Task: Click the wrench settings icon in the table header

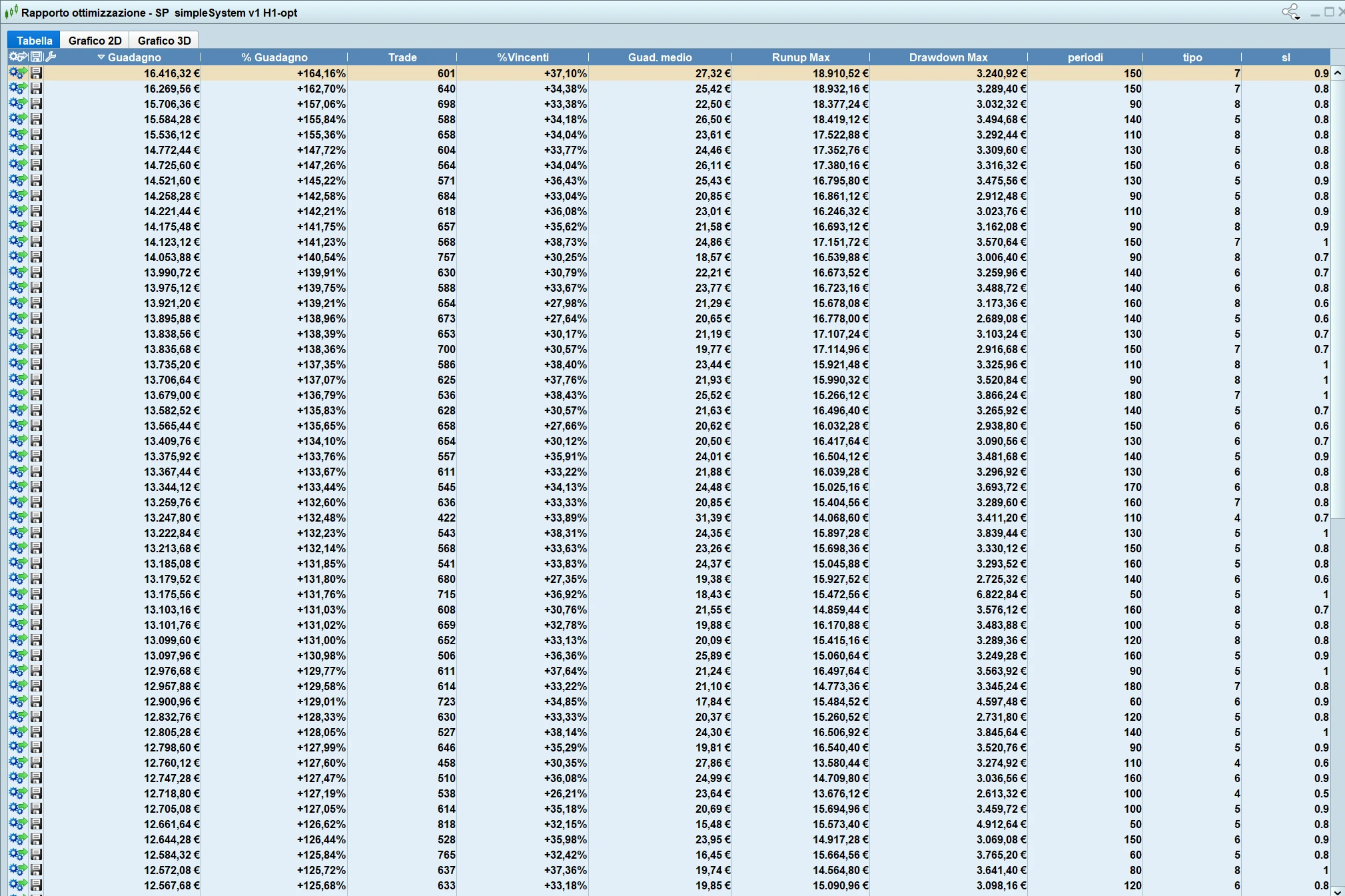Action: pos(51,57)
